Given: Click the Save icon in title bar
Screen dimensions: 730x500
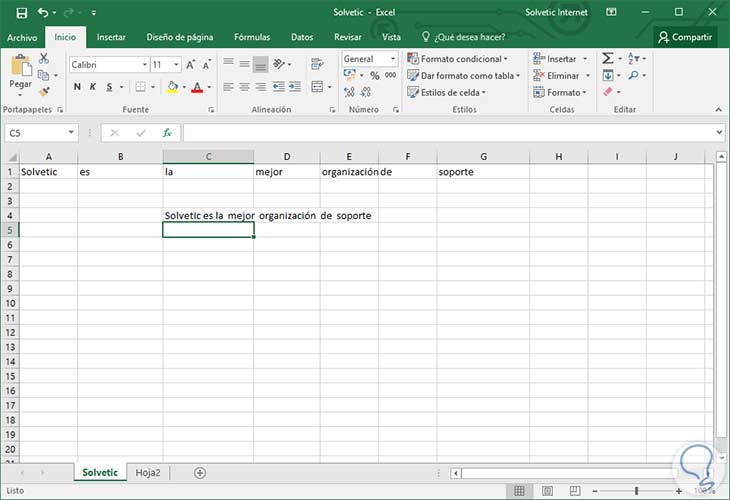Looking at the screenshot, I should pos(21,13).
